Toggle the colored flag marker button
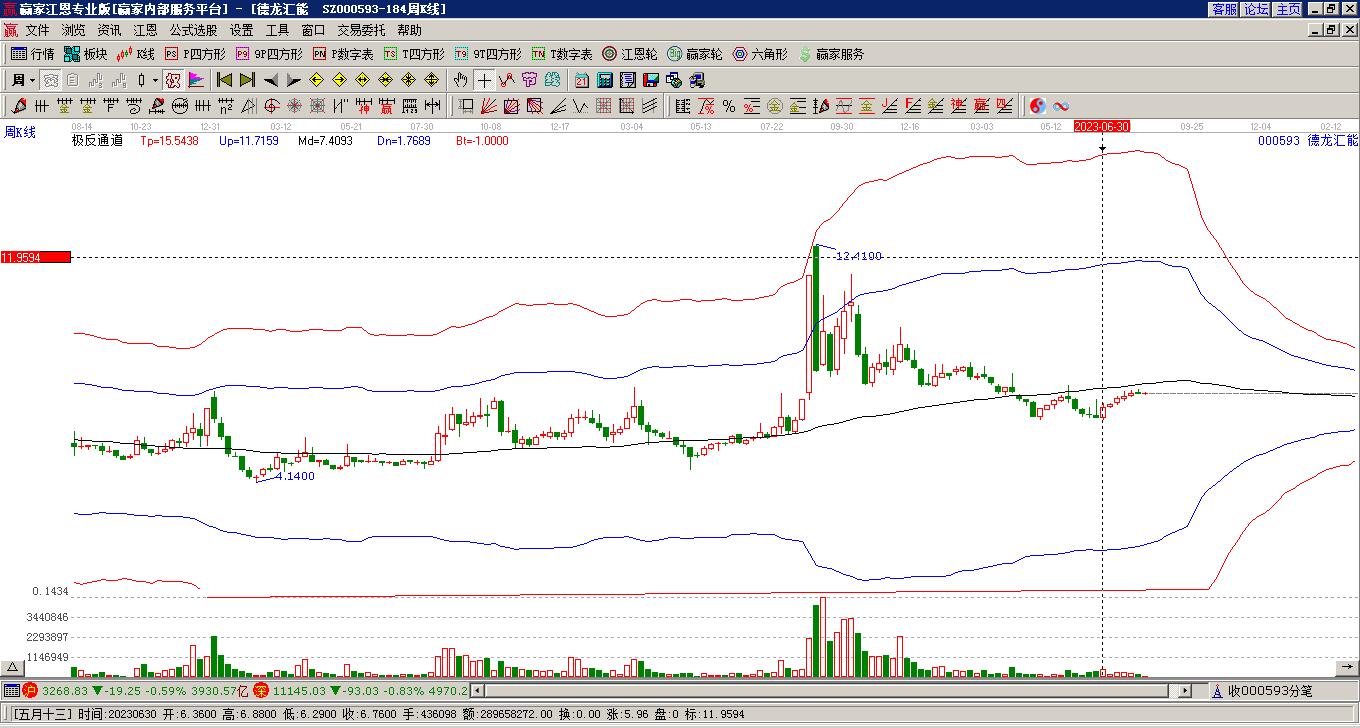The image size is (1360, 728). (x=196, y=80)
